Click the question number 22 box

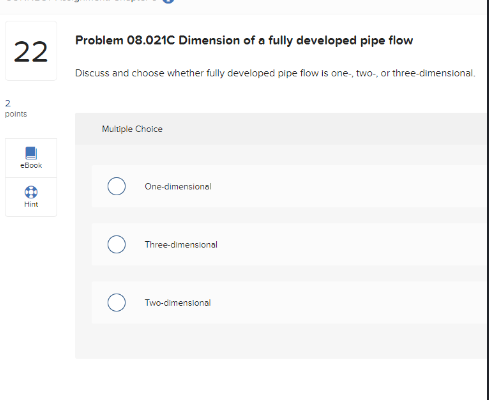click(x=31, y=51)
